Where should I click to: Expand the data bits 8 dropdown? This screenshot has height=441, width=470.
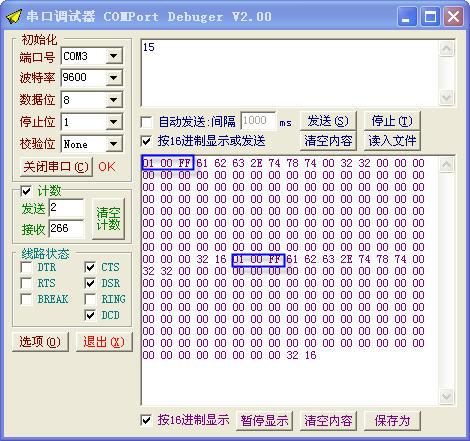pos(114,100)
